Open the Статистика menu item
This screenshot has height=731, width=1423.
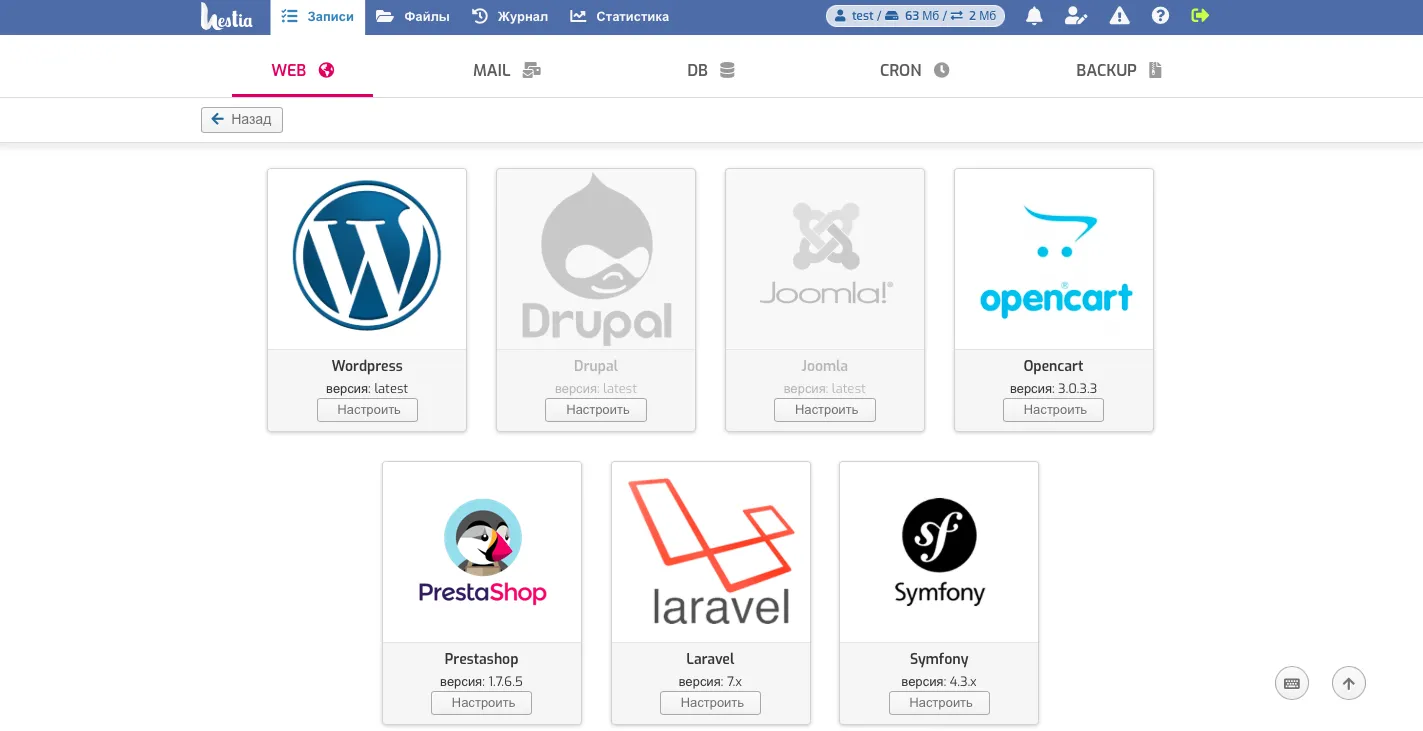[620, 17]
